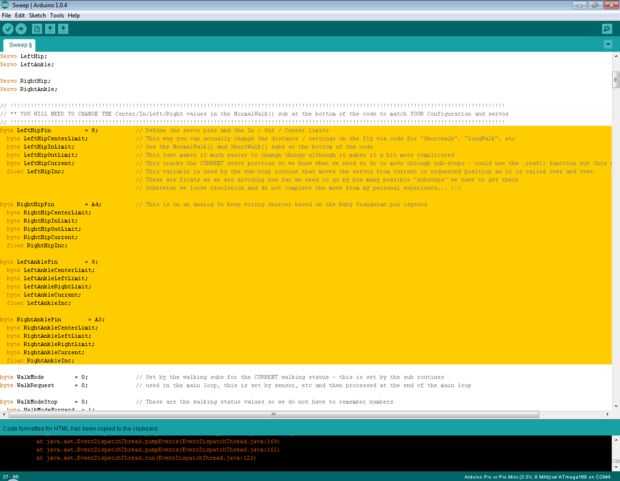This screenshot has height=481, width=620.
Task: Click the 'LeftHipOutLimit;' code line
Action: (x=42, y=155)
